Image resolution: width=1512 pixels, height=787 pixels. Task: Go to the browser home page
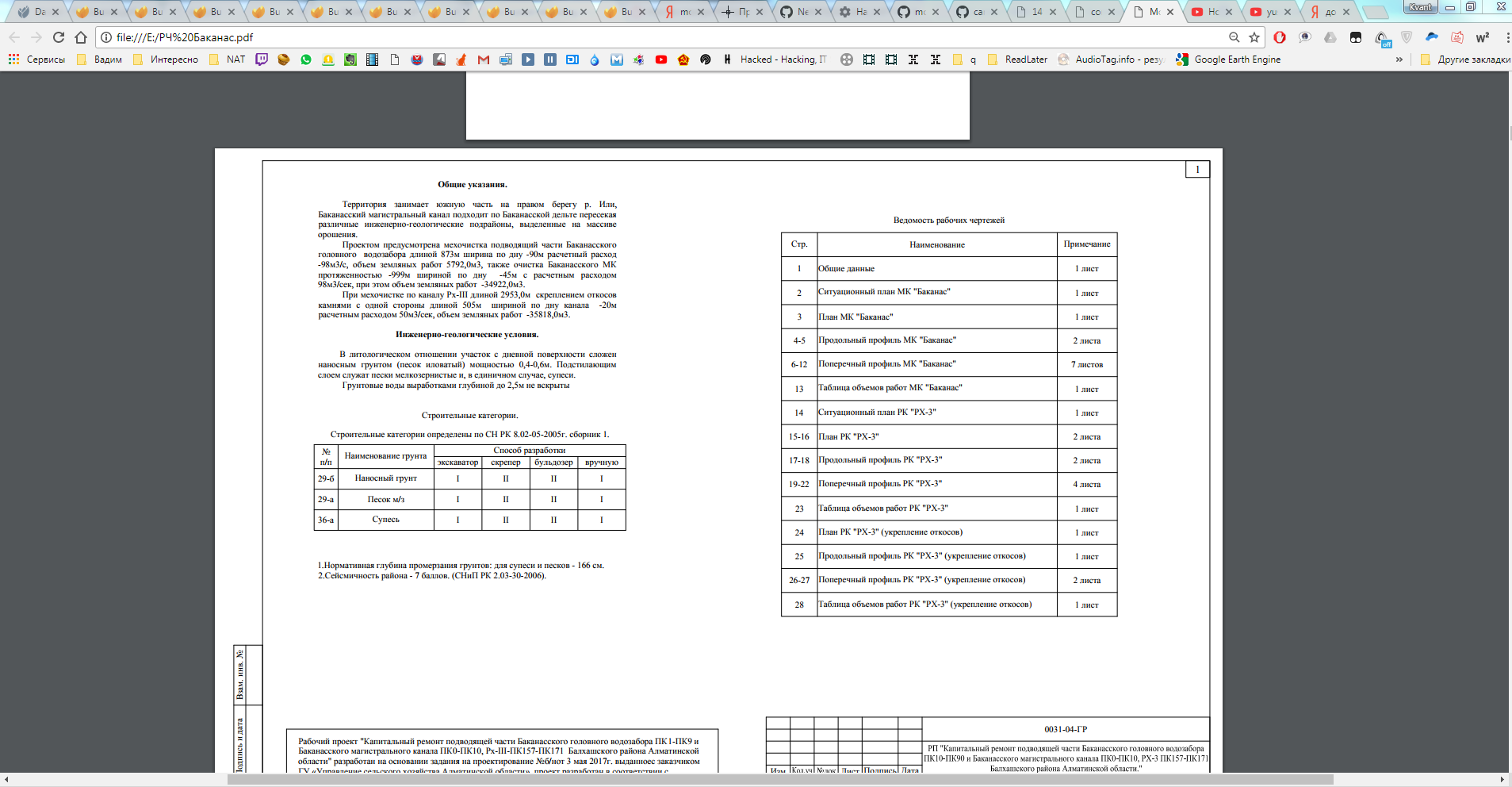click(81, 37)
